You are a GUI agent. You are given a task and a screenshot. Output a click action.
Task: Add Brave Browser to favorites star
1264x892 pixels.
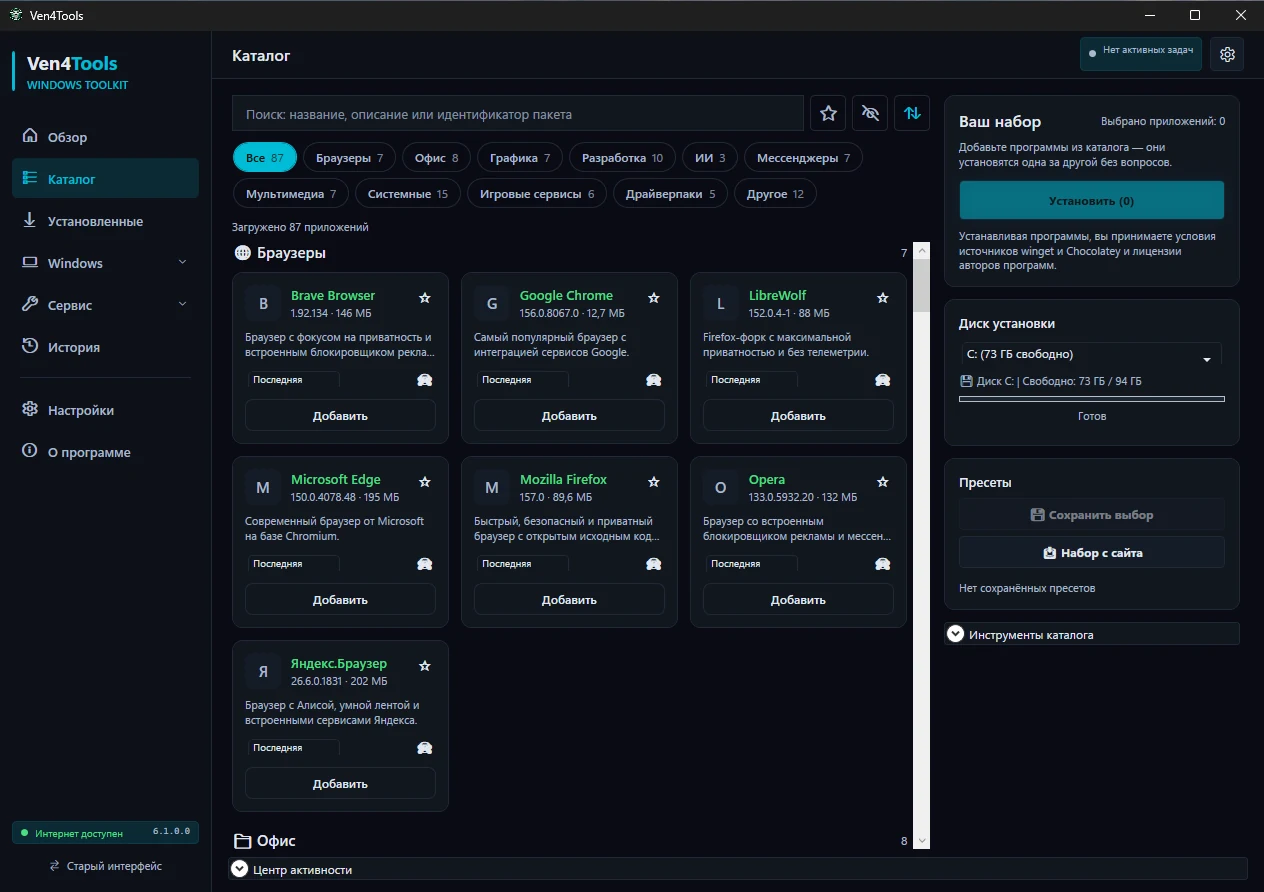tap(425, 298)
